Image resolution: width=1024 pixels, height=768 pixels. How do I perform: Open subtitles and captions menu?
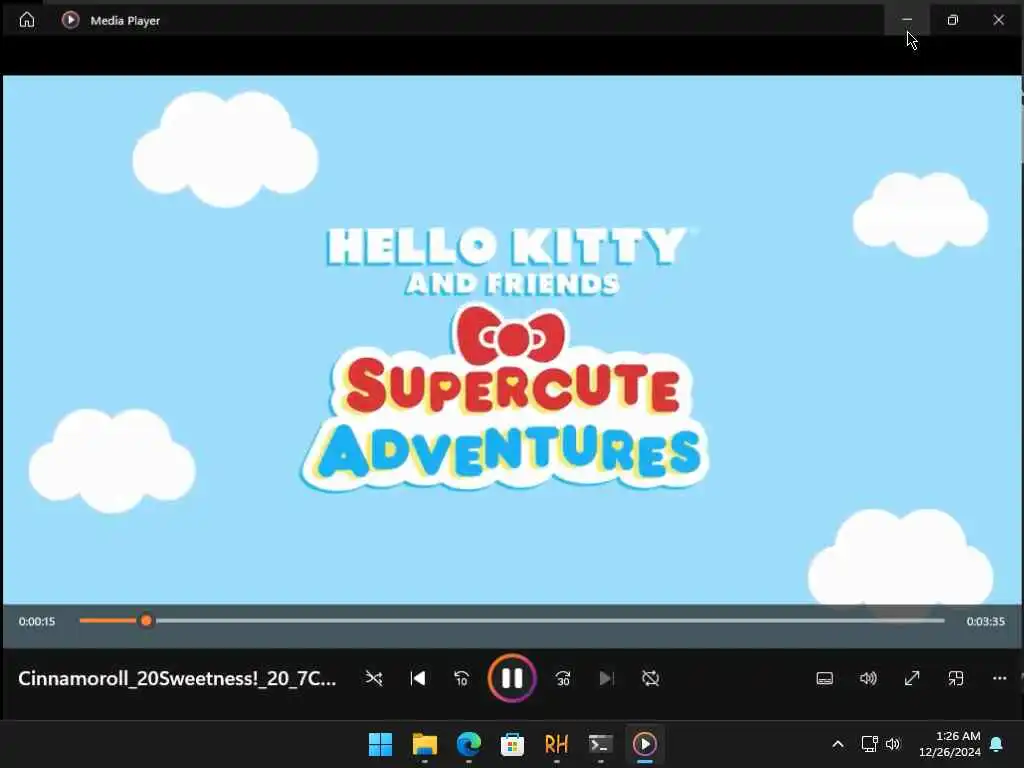(x=825, y=679)
